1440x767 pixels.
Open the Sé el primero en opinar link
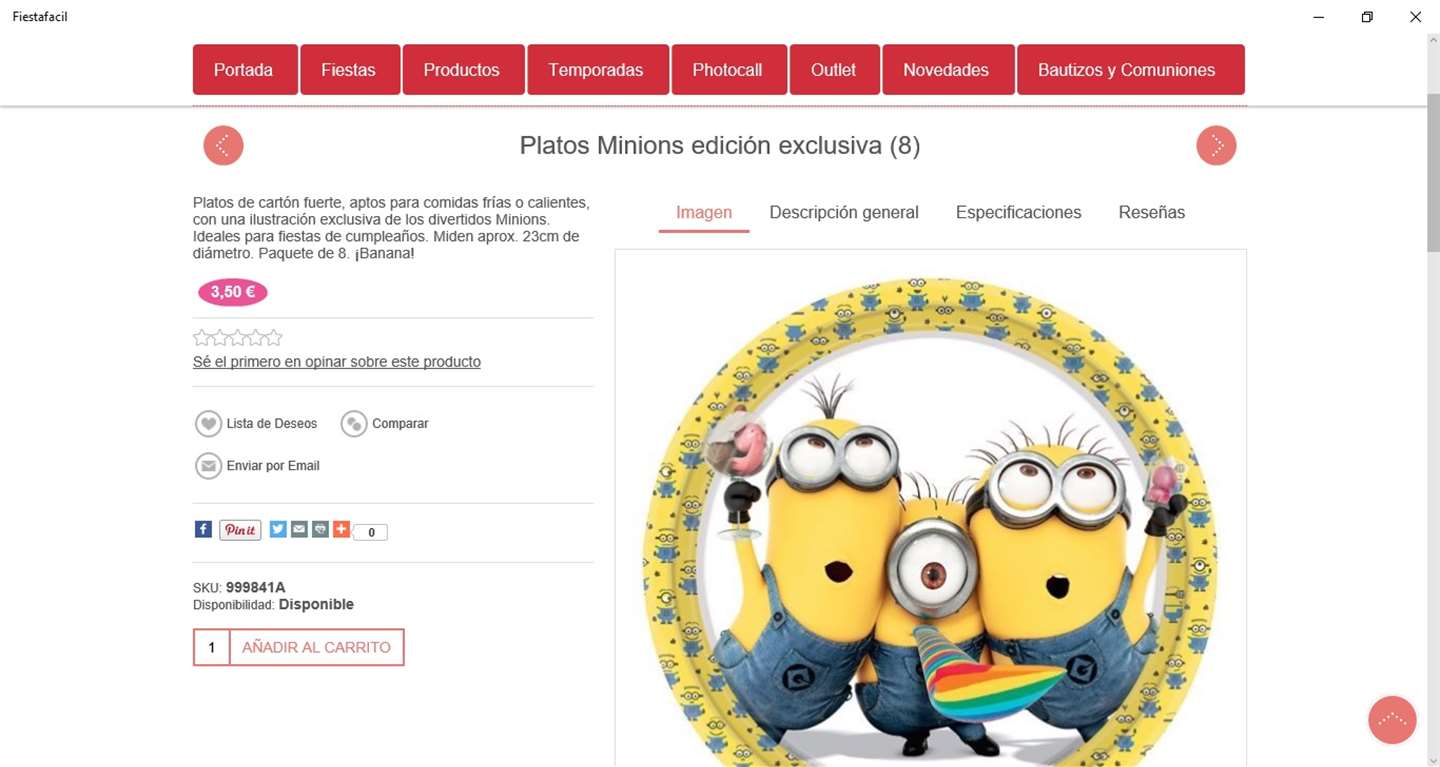337,362
